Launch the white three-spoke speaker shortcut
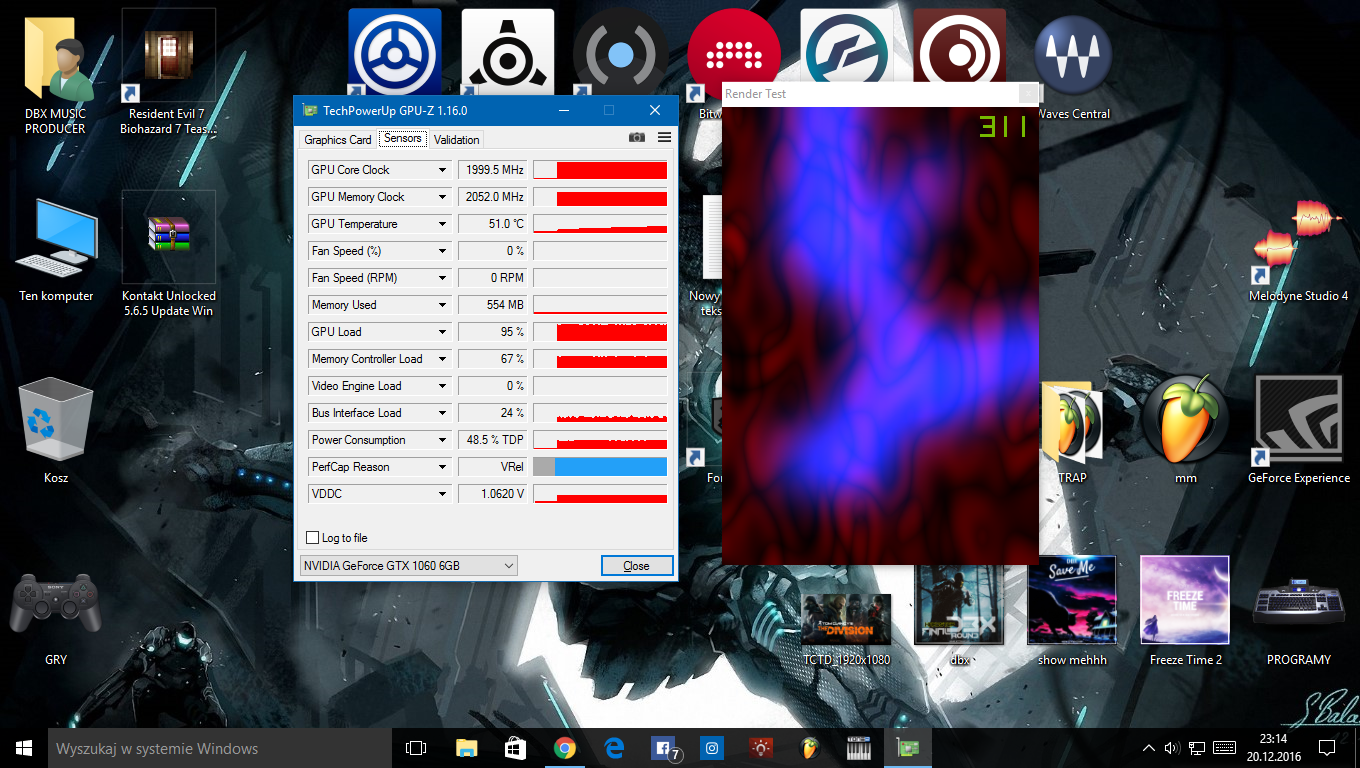 507,53
